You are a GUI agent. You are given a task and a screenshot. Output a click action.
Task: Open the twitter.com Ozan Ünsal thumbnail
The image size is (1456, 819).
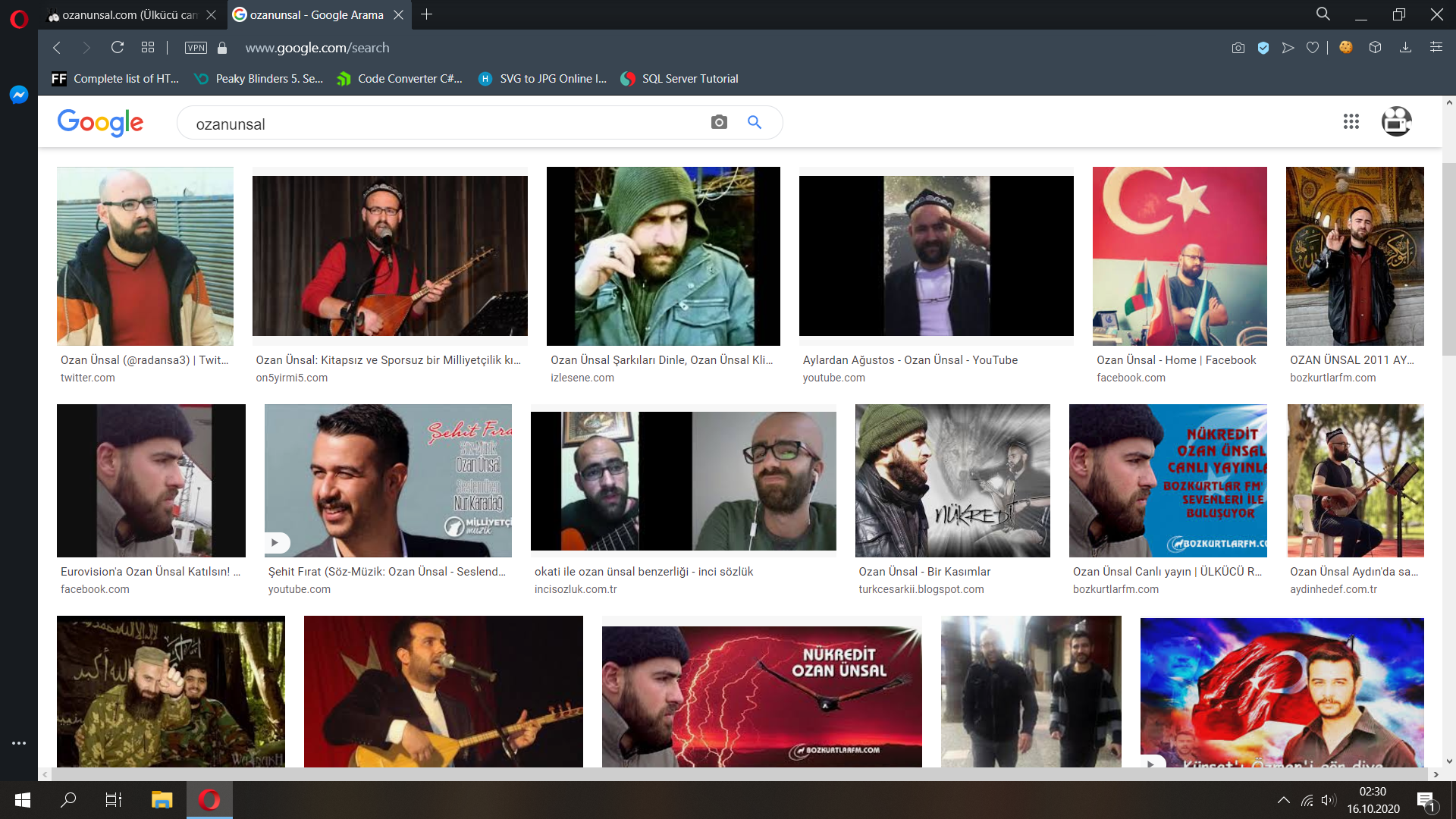tap(145, 256)
